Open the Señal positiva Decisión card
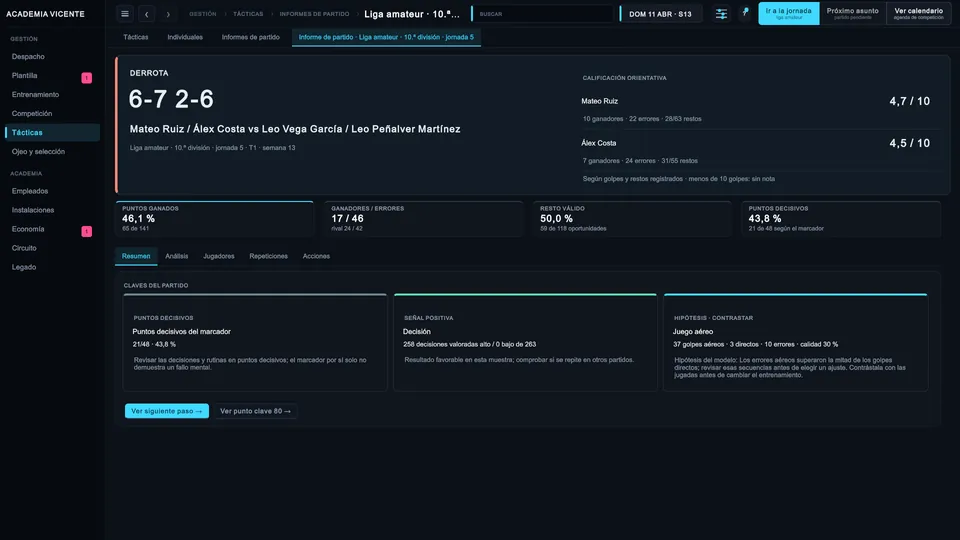The image size is (960, 540). (x=525, y=342)
